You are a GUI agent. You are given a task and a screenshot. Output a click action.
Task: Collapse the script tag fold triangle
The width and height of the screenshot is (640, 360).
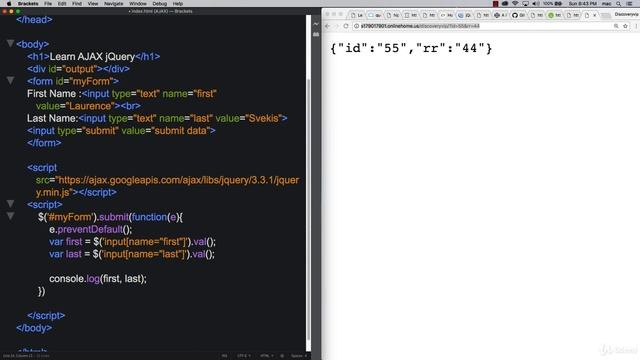pos(10,204)
